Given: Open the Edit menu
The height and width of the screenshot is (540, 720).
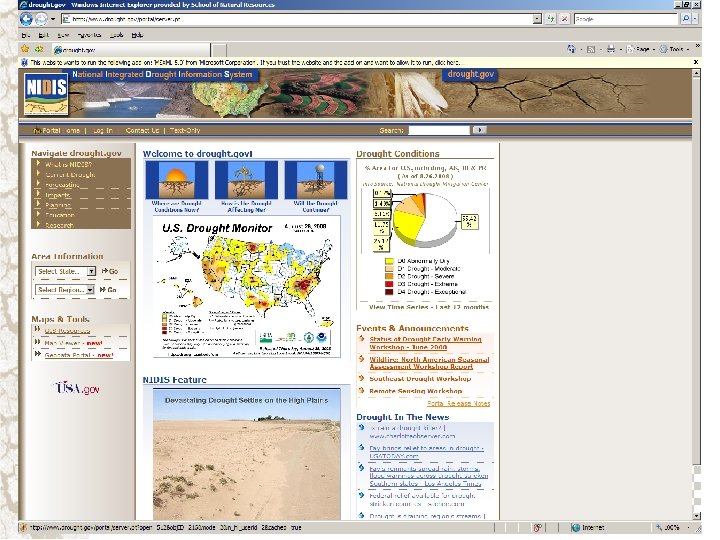Looking at the screenshot, I should point(43,35).
